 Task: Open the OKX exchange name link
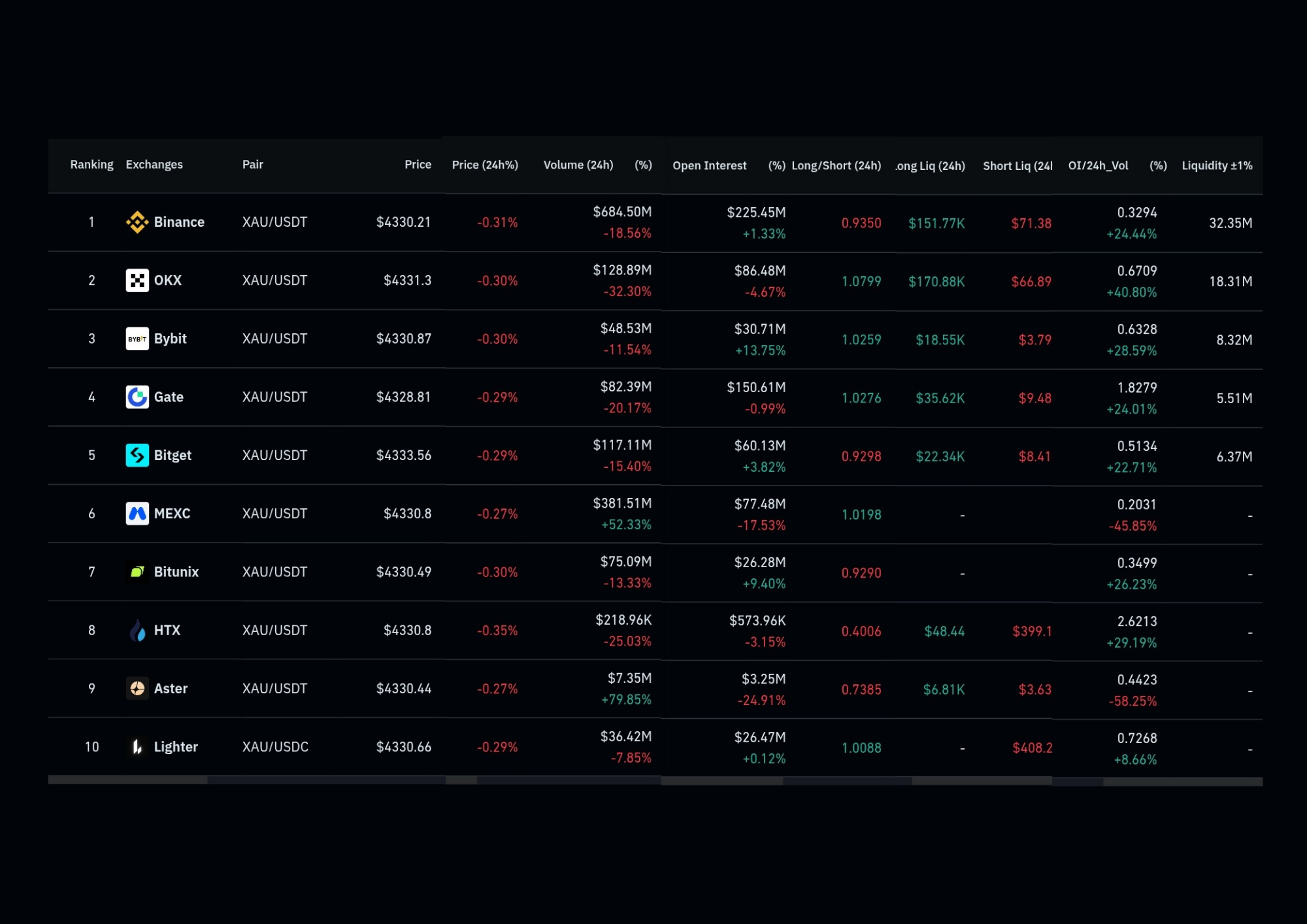point(168,280)
